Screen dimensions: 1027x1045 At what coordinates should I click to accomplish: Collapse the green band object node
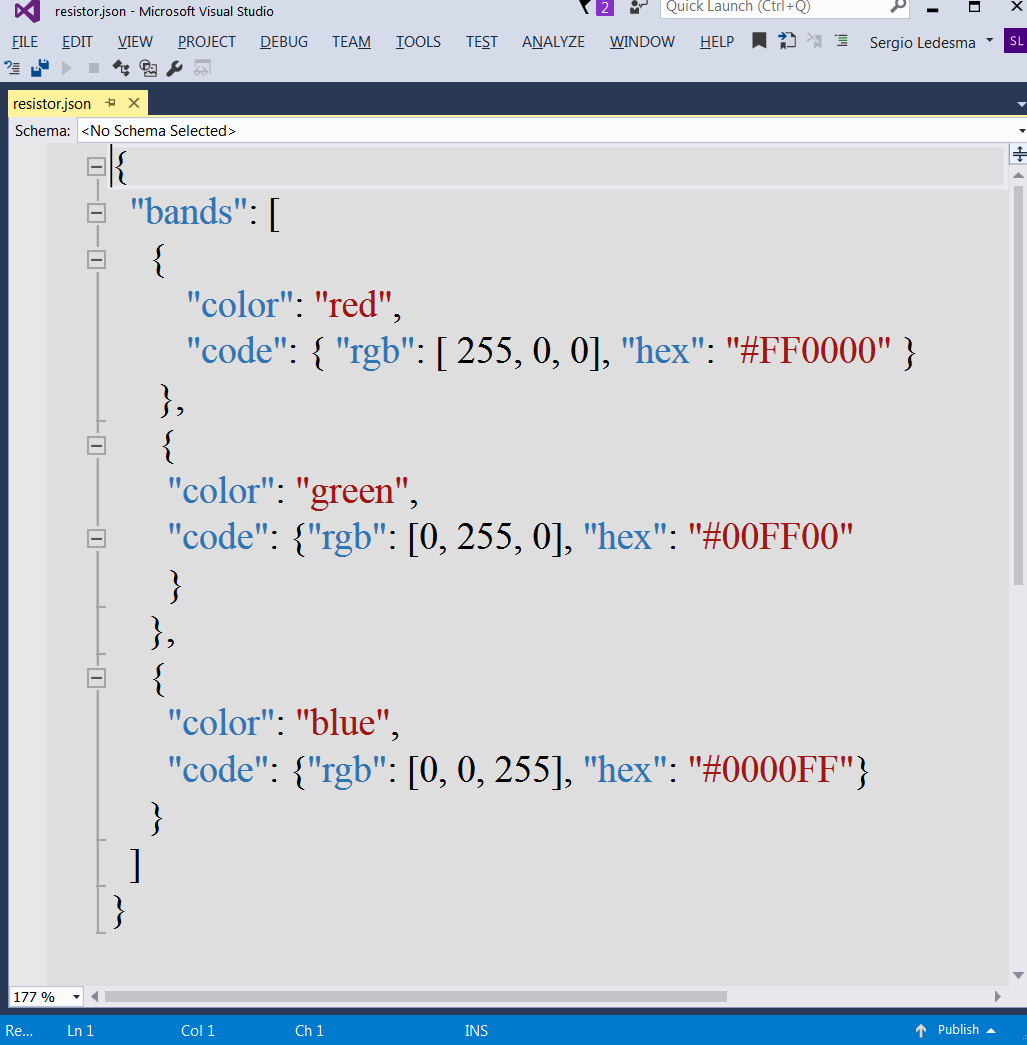point(97,446)
